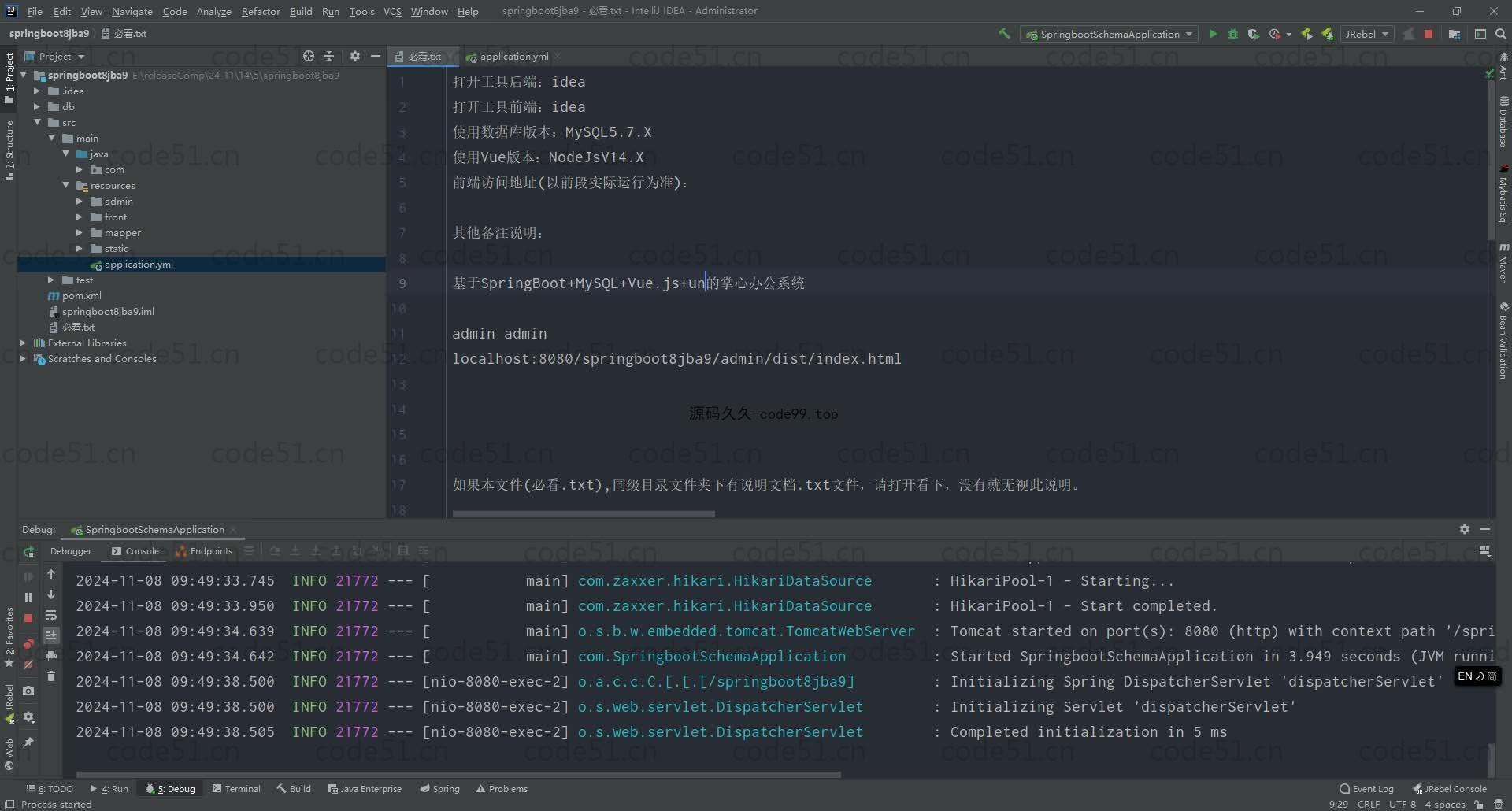Expand the com package
Viewport: 1512px width, 811px height.
tap(79, 169)
